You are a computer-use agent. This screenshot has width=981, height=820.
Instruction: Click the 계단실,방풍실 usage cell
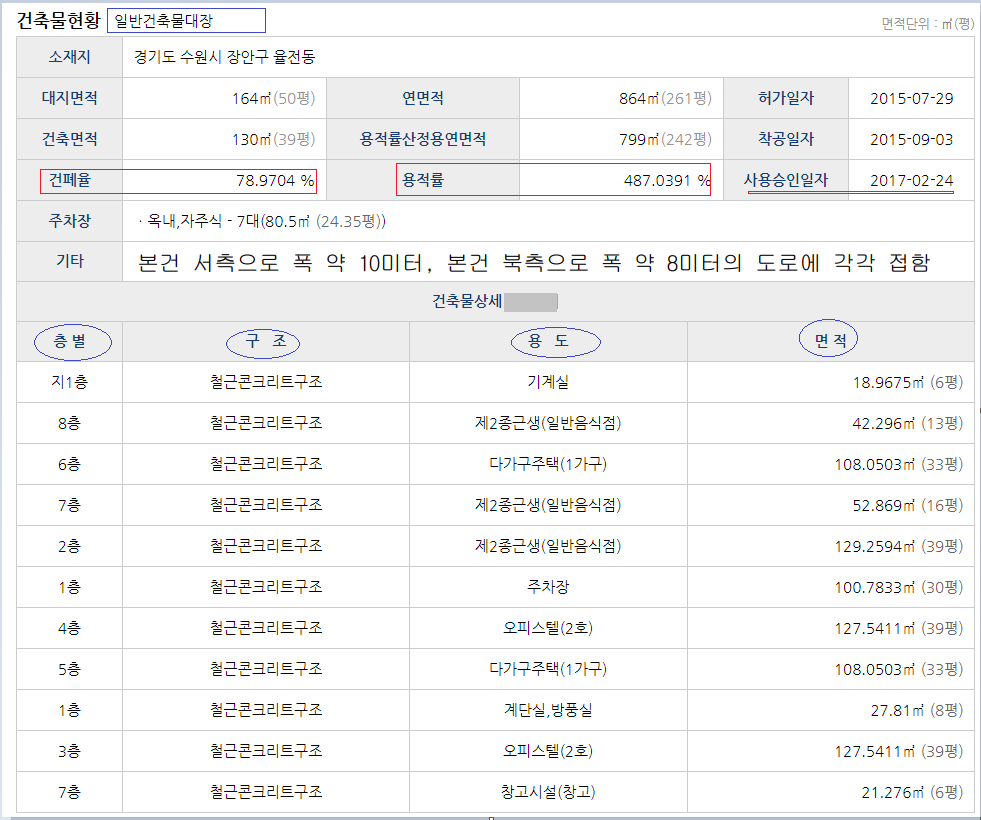click(x=548, y=710)
